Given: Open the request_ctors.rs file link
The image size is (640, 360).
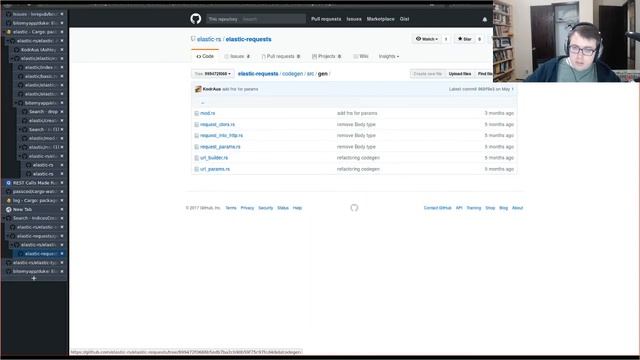Looking at the screenshot, I should 217,124.
